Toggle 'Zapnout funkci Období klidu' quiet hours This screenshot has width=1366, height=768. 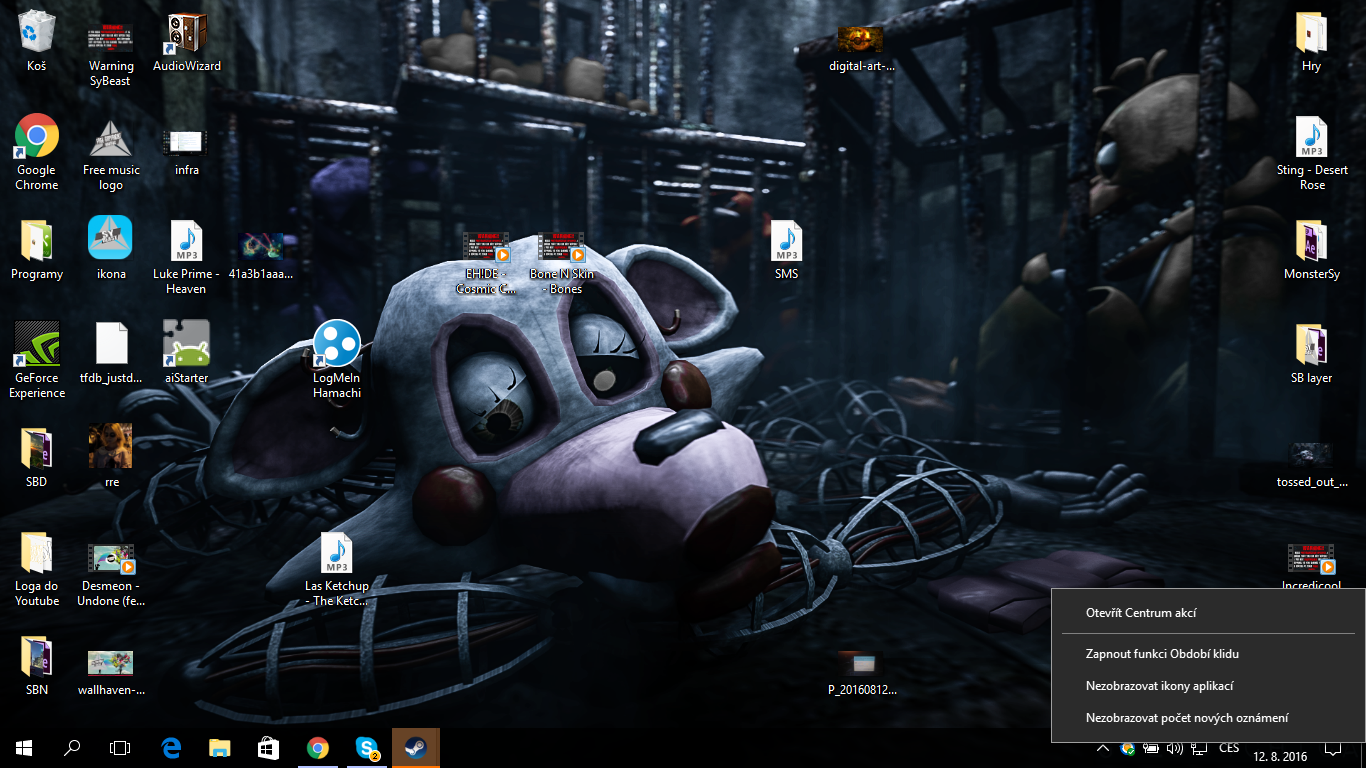coord(1162,654)
